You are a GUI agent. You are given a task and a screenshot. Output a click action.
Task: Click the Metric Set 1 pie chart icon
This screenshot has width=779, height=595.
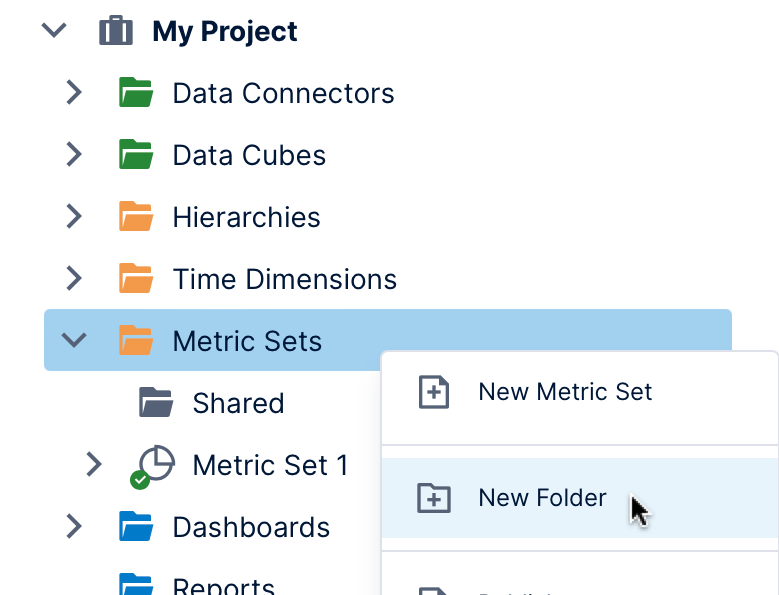[x=153, y=467]
